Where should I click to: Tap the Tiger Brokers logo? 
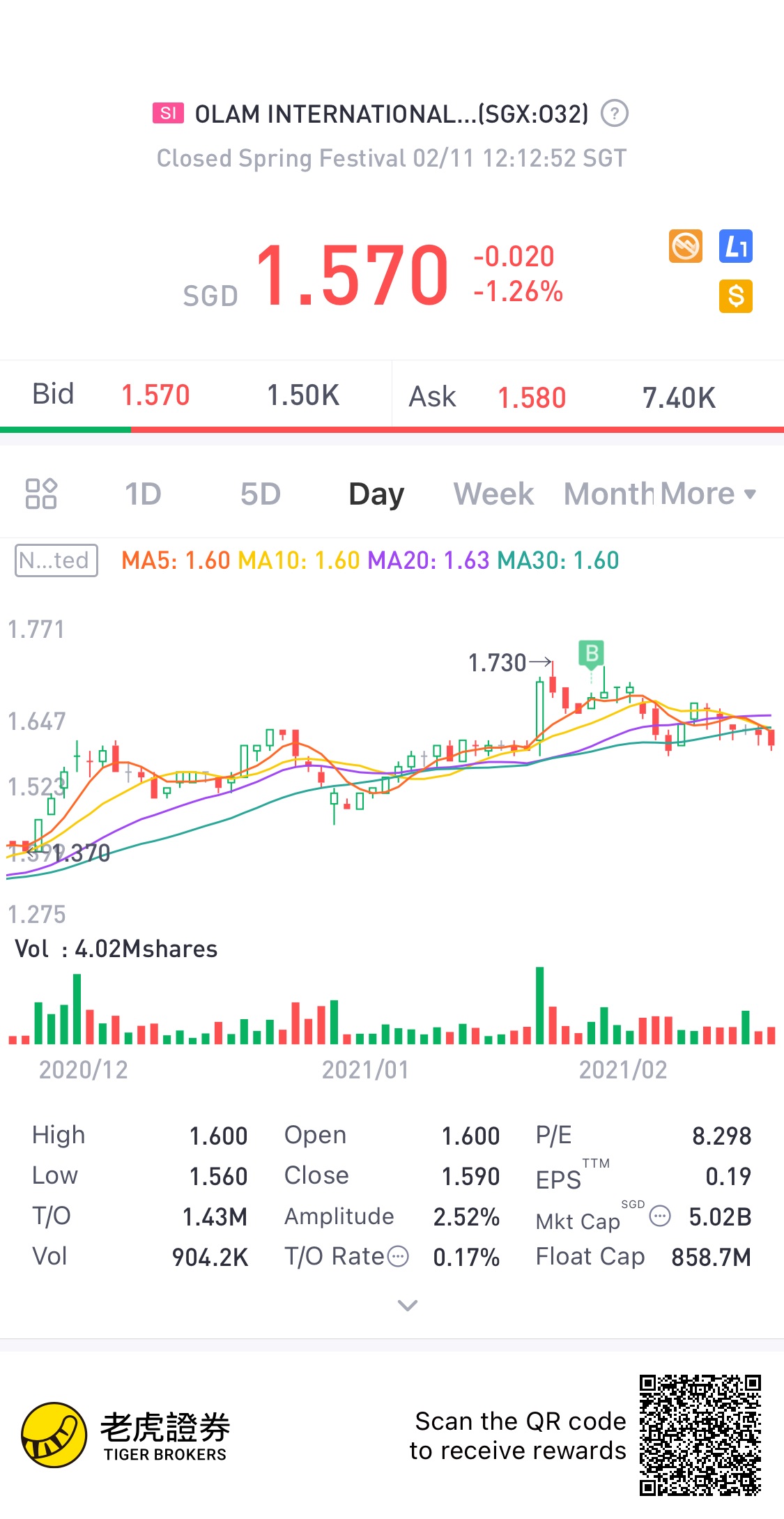click(124, 1435)
